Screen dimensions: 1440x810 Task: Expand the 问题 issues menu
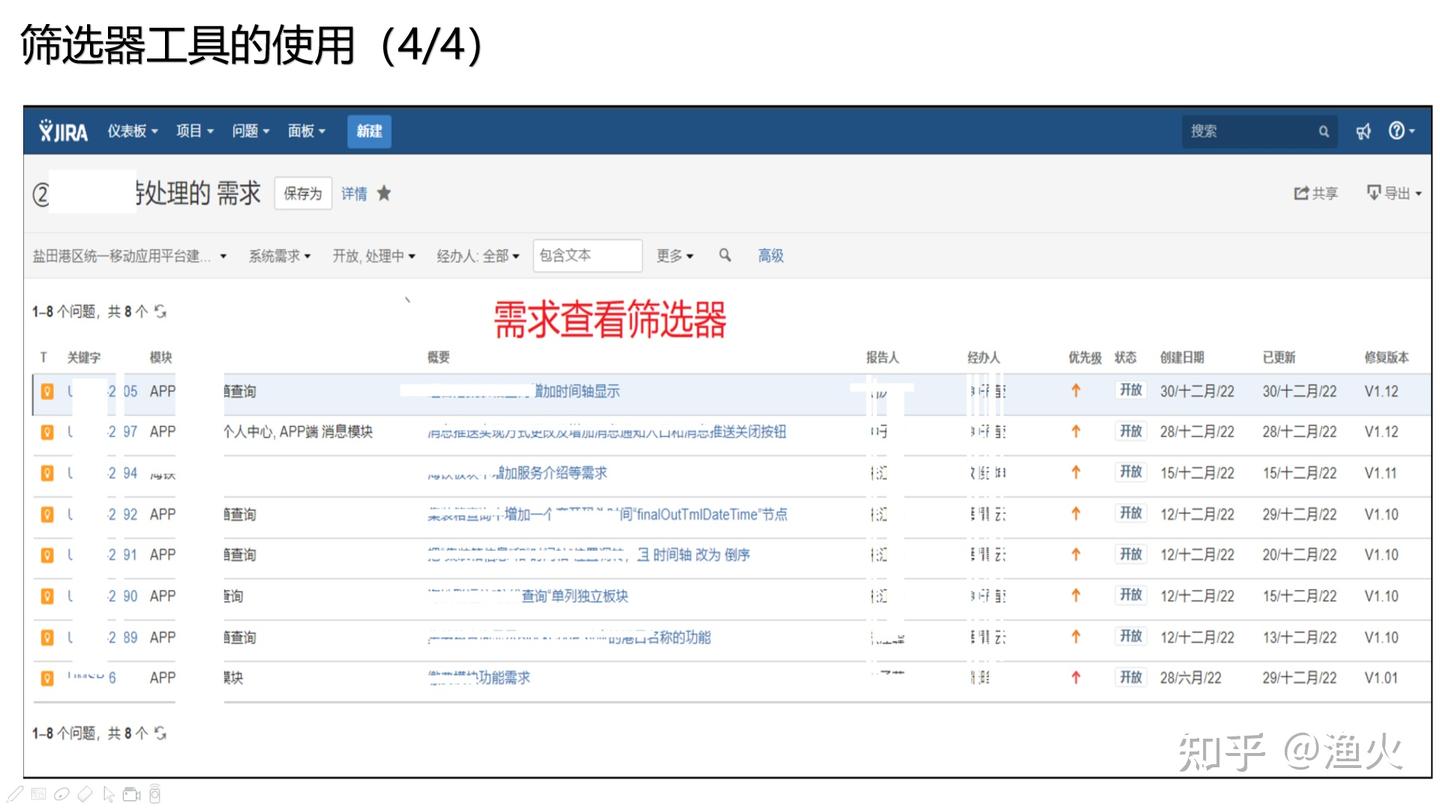pos(250,131)
